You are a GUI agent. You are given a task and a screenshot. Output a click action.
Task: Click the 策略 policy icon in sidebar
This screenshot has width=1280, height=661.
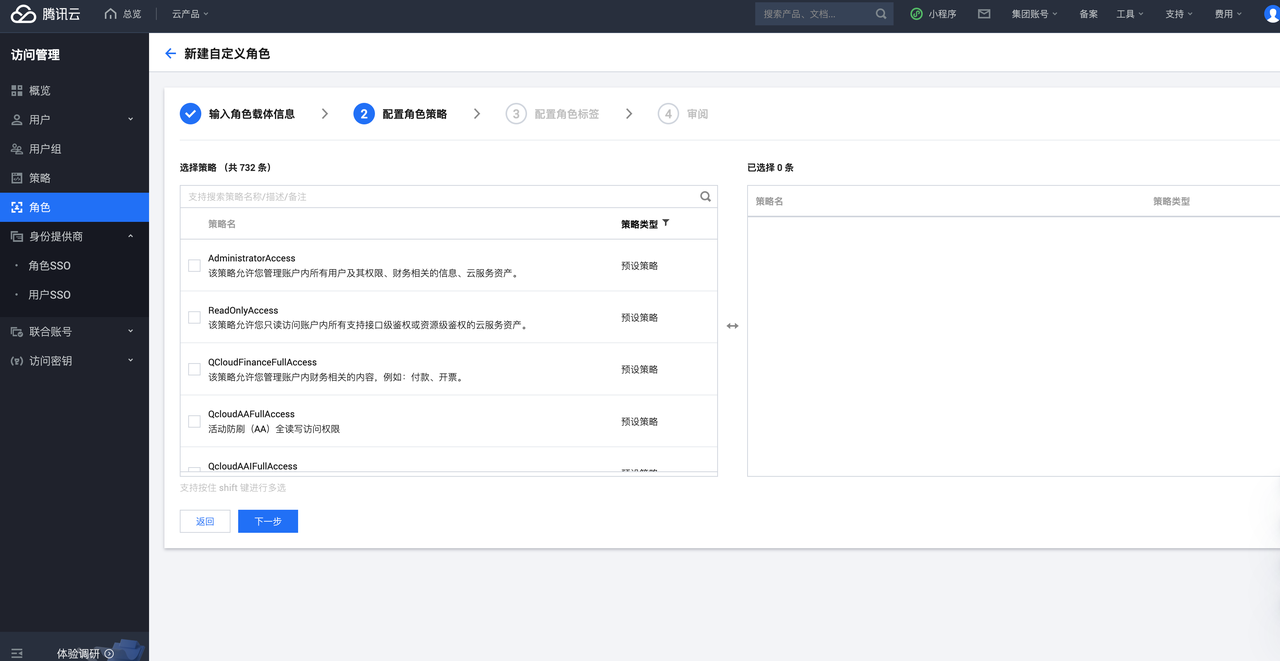pyautogui.click(x=17, y=178)
